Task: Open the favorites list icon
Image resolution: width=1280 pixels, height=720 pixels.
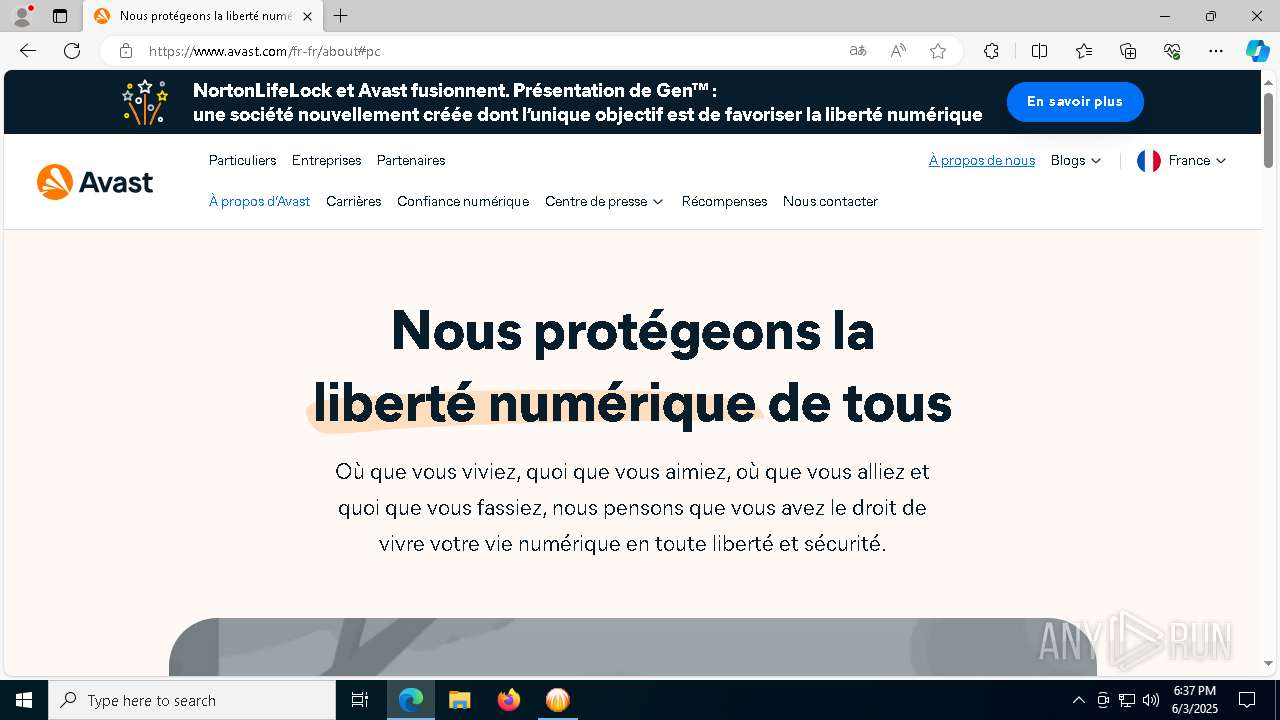Action: (x=1084, y=51)
